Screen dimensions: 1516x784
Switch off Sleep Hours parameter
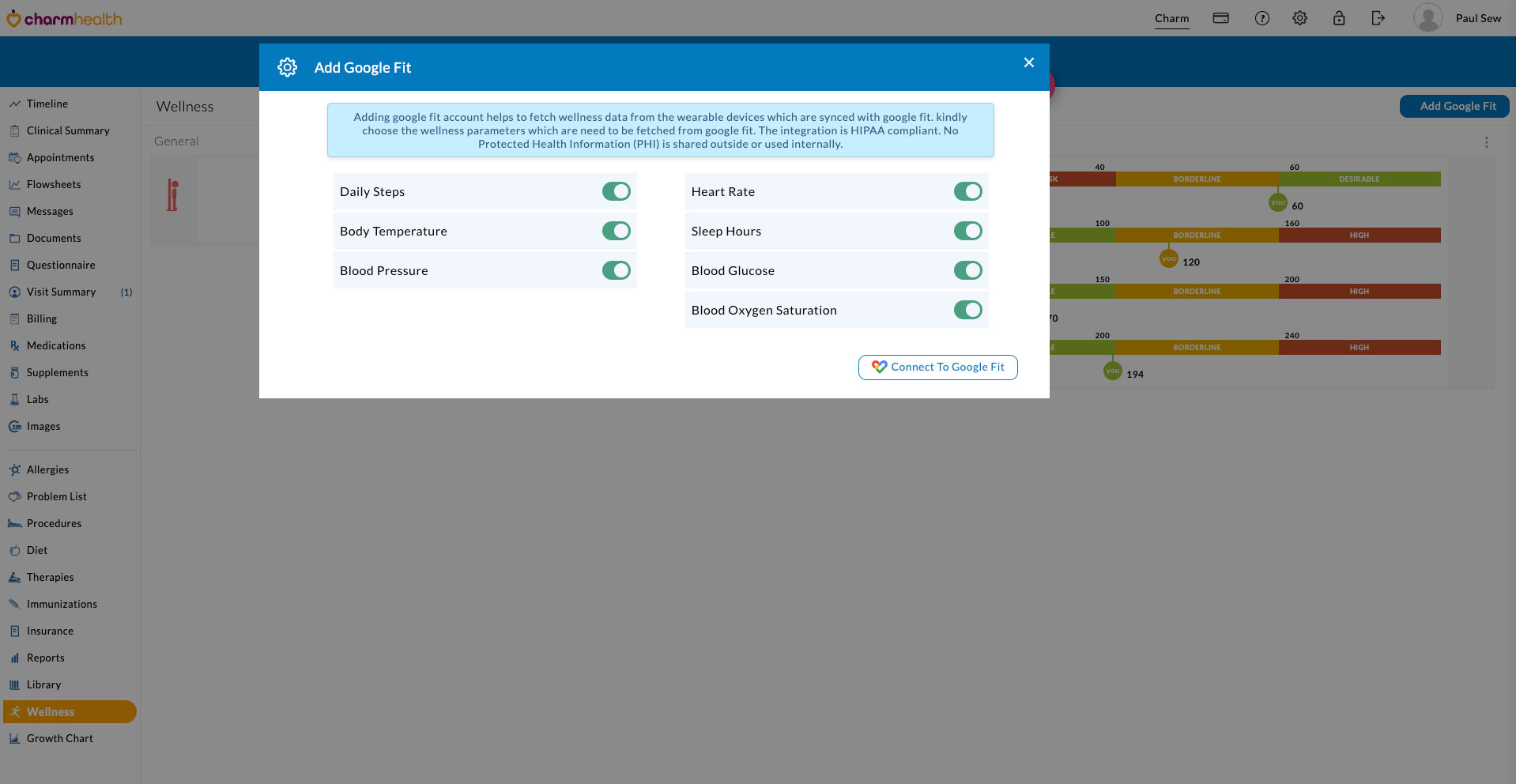click(x=967, y=231)
